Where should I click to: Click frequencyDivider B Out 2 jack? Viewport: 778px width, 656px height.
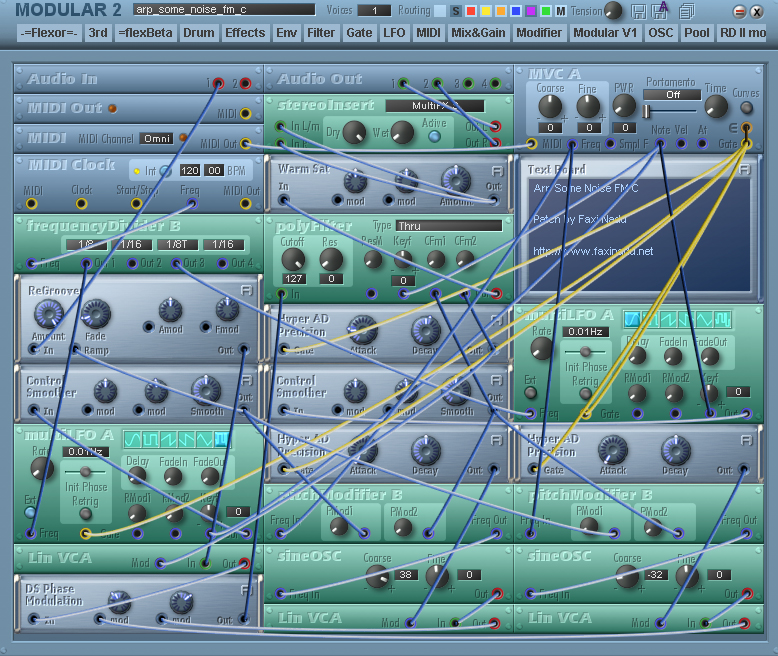(x=132, y=263)
